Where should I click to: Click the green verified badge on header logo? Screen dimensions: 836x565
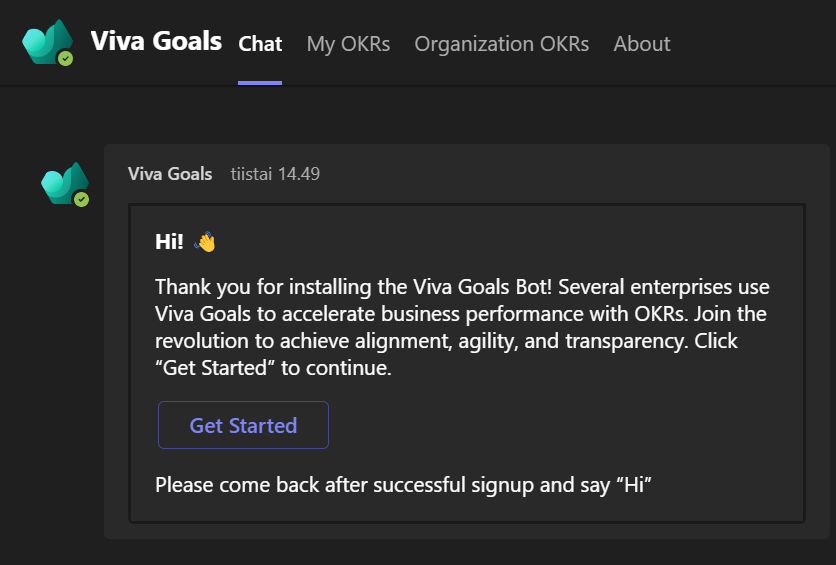pyautogui.click(x=66, y=59)
